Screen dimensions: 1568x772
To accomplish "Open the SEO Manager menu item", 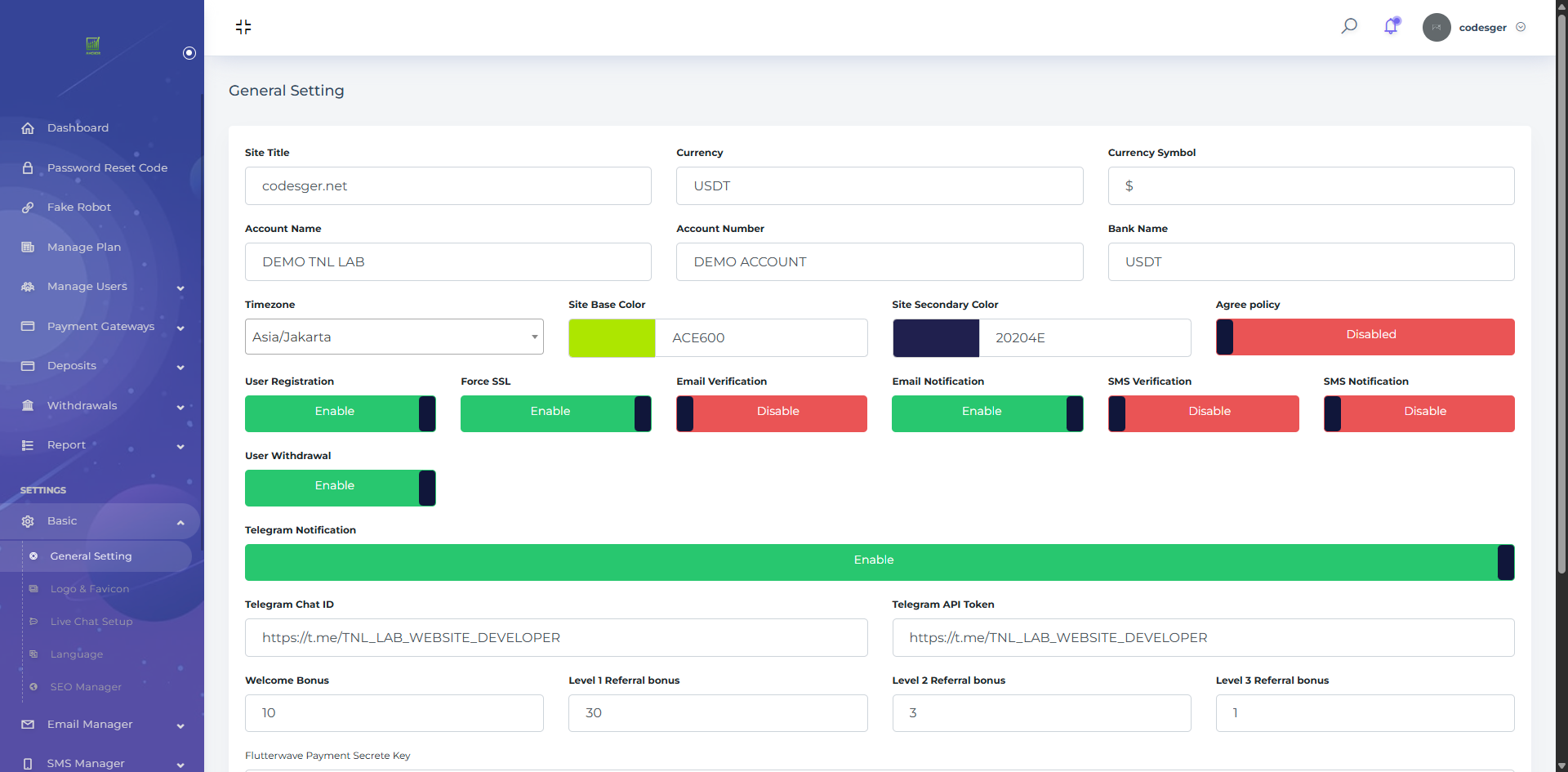I will pyautogui.click(x=86, y=687).
